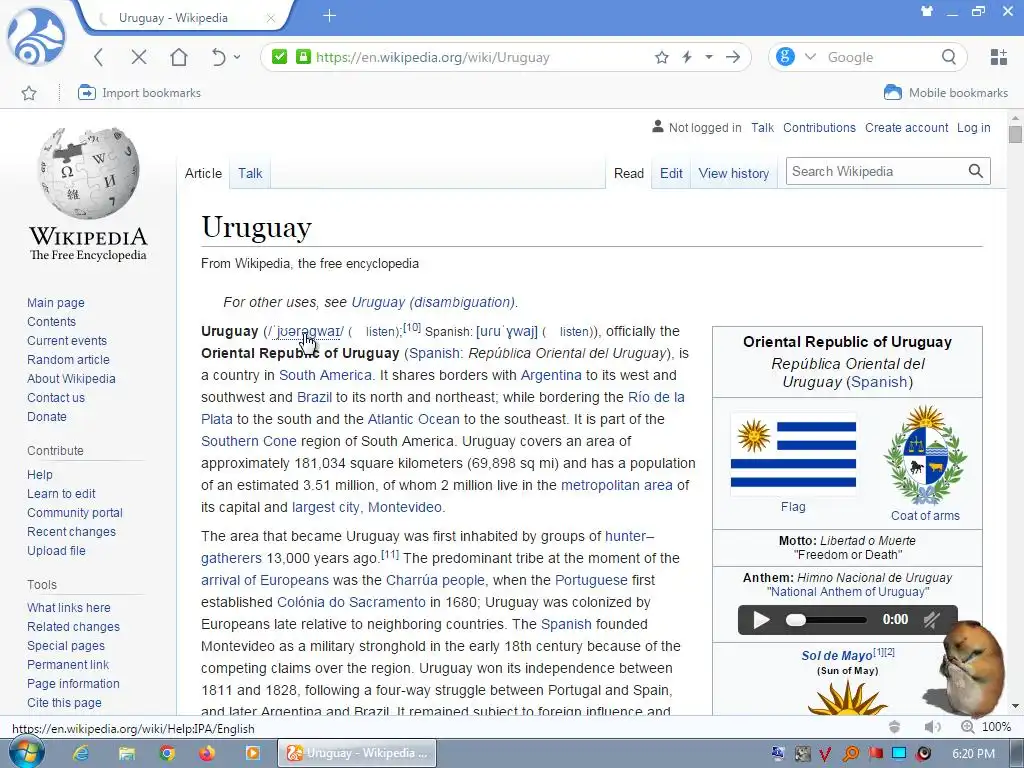The width and height of the screenshot is (1024, 768).
Task: Click the Google search engine icon
Action: click(x=786, y=57)
